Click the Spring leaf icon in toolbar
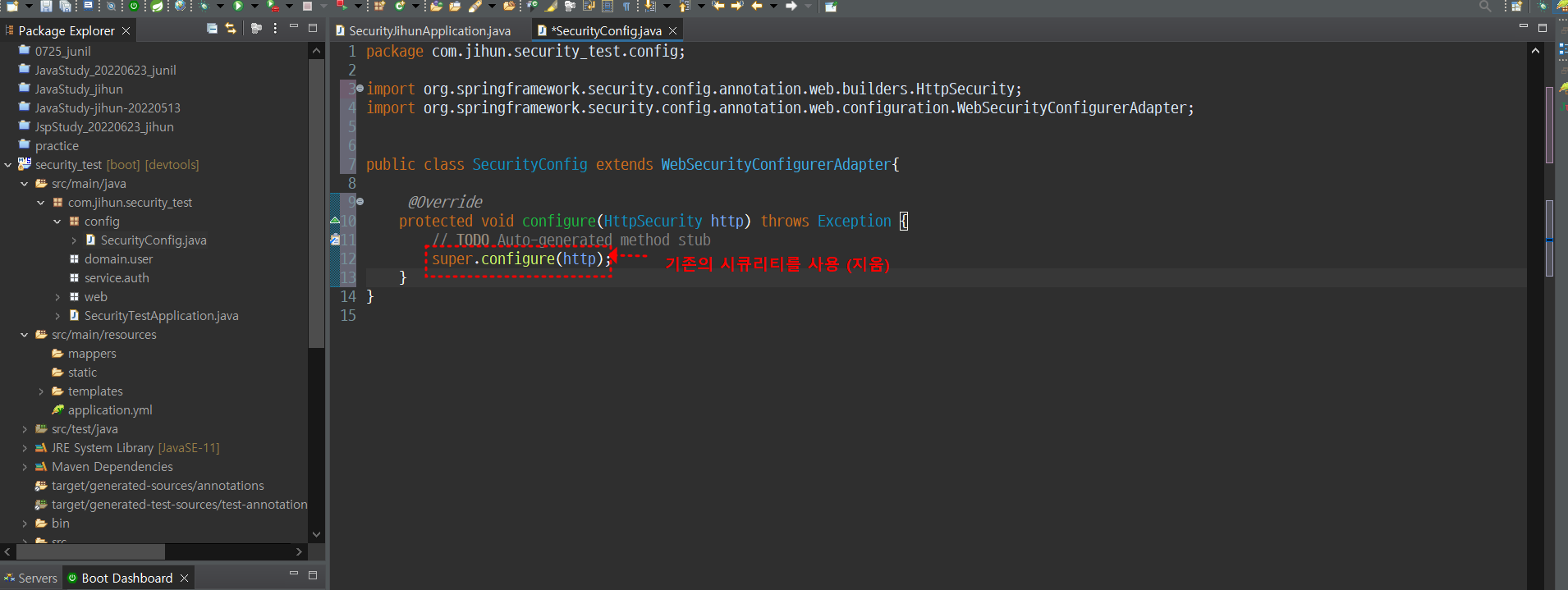 157,7
